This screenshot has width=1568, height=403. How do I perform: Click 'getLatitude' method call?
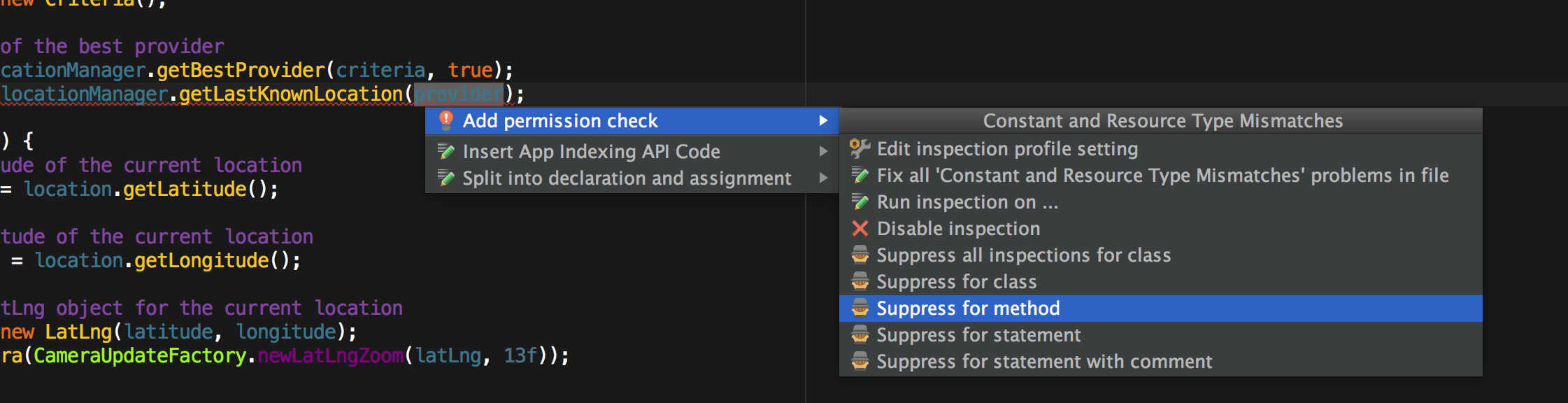tap(185, 189)
